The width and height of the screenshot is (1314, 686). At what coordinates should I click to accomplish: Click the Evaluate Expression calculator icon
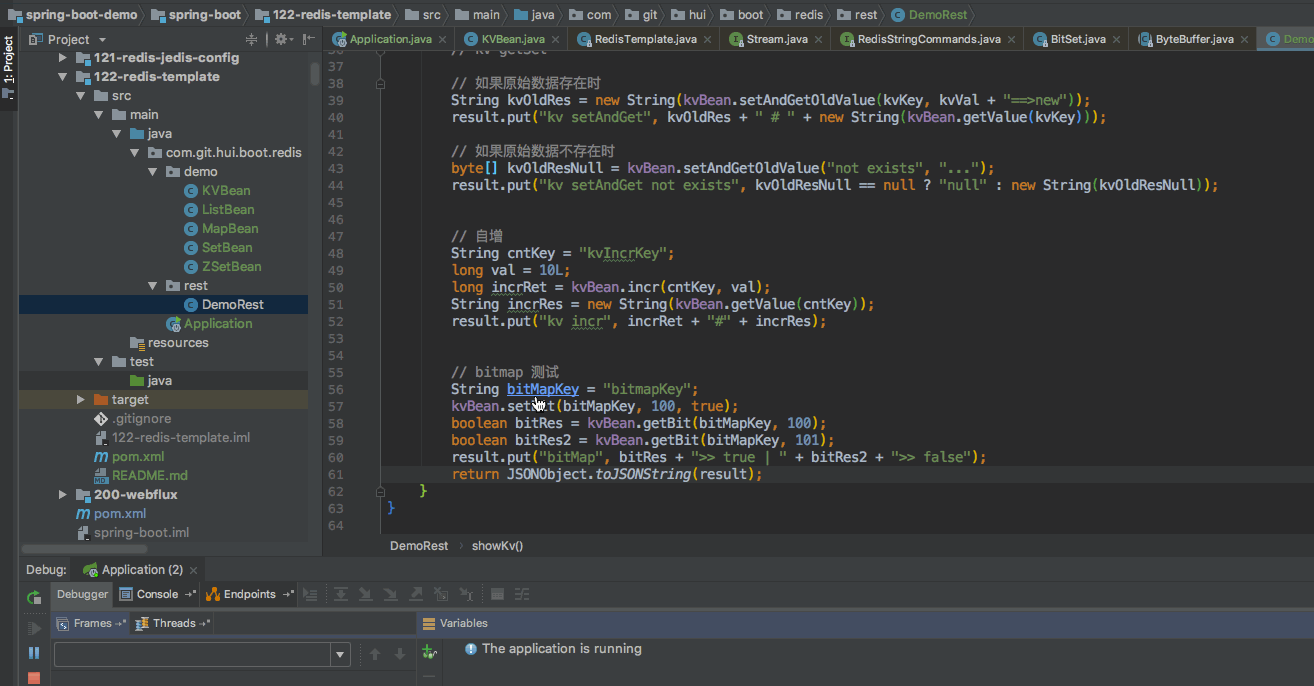click(495, 594)
